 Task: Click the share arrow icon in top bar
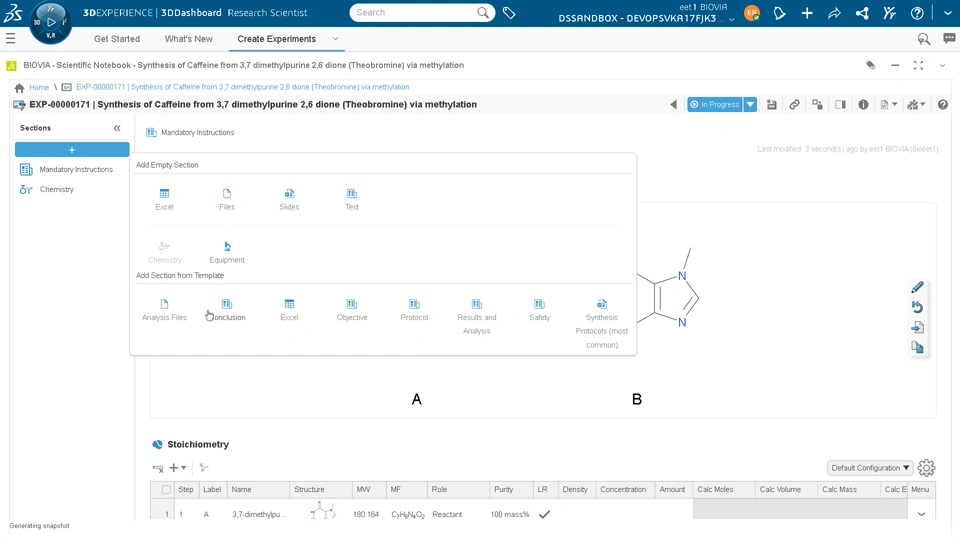coord(834,13)
